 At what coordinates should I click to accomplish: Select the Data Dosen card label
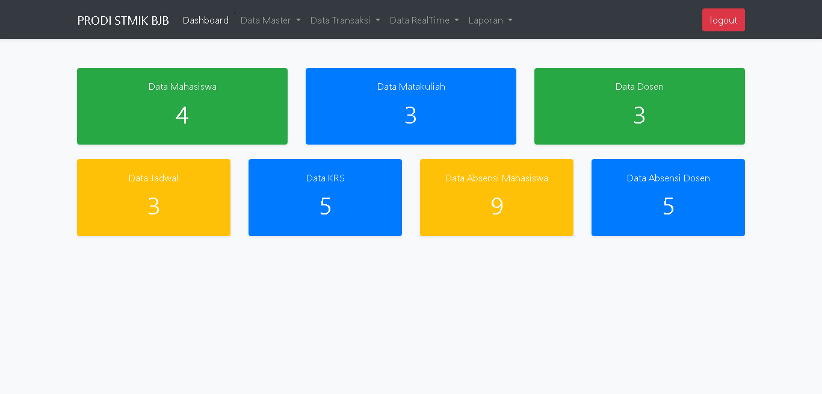[x=639, y=87]
